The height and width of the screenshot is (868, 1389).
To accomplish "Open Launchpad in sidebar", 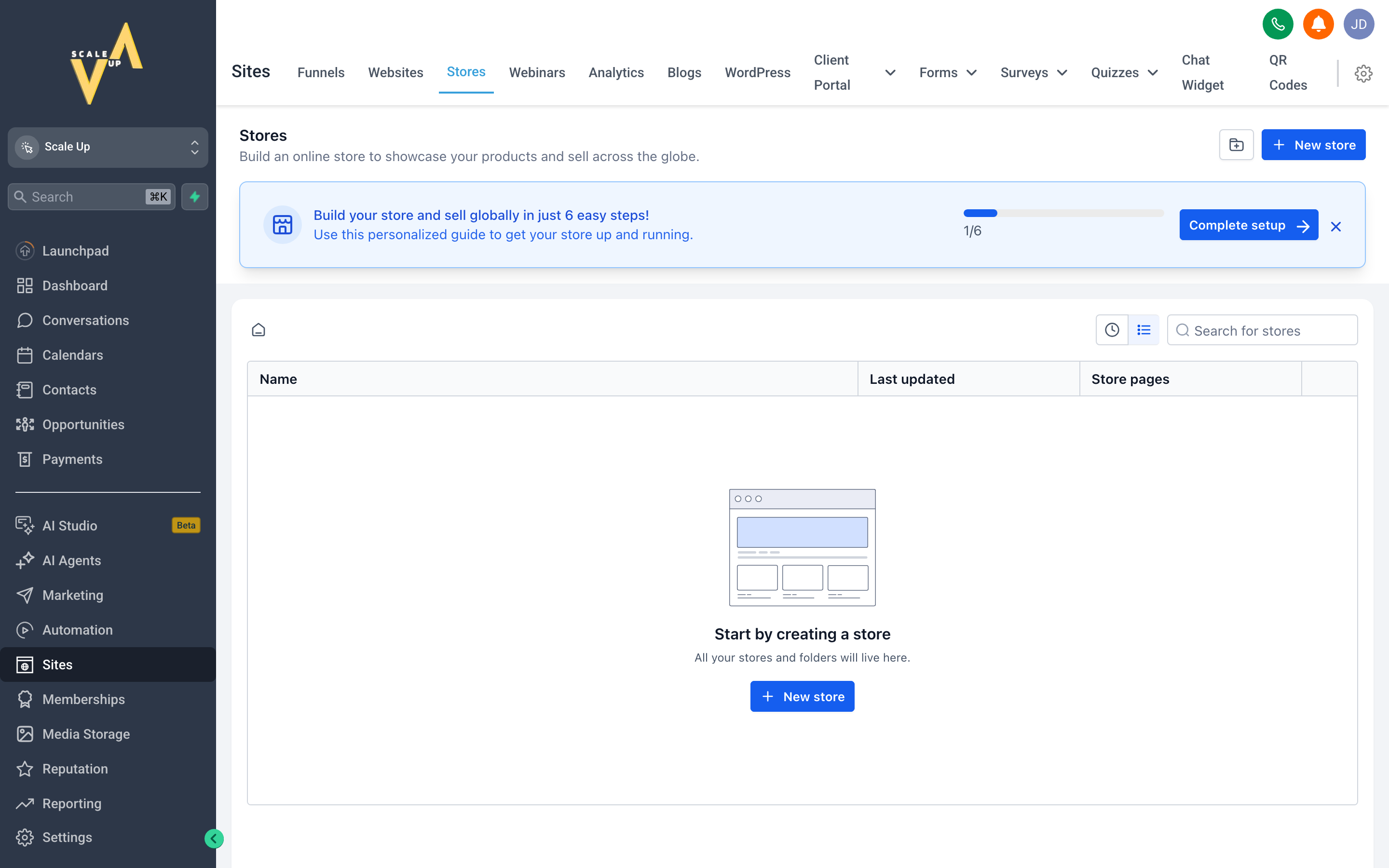I will 108,251.
